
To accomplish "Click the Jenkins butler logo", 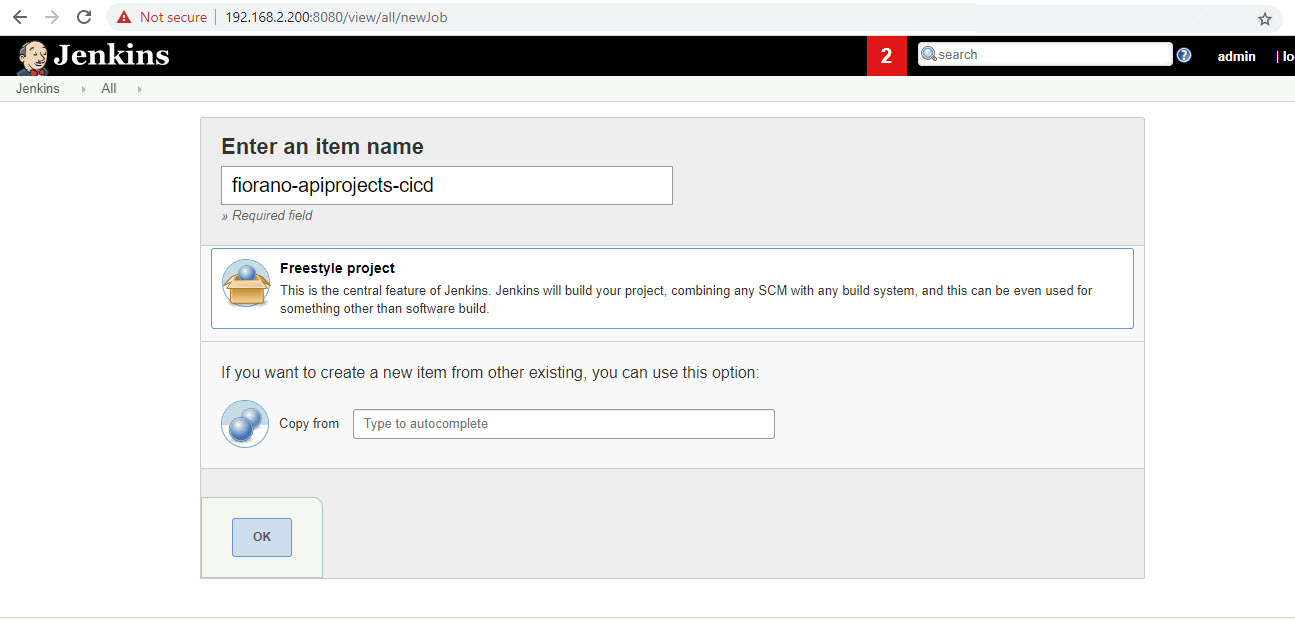I will click(x=32, y=57).
